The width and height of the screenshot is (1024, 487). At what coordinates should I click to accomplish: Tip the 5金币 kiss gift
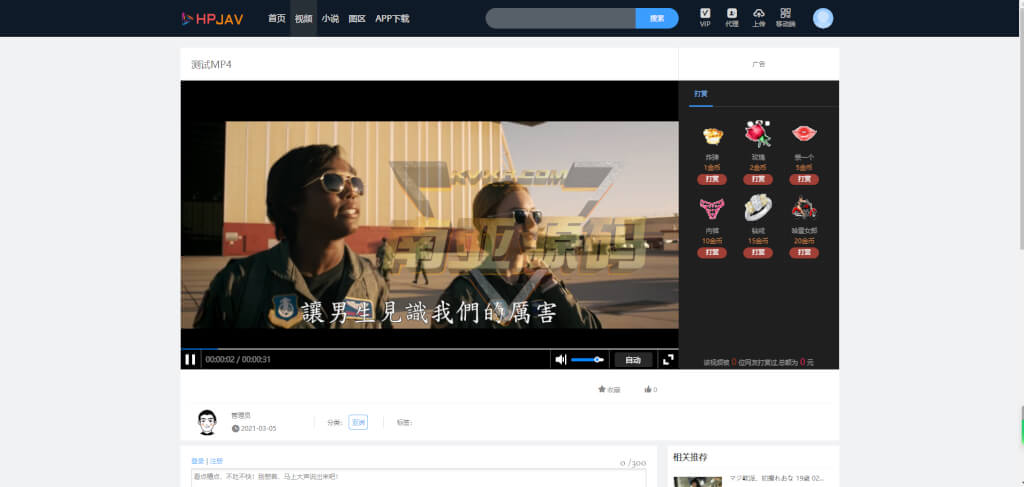804,179
